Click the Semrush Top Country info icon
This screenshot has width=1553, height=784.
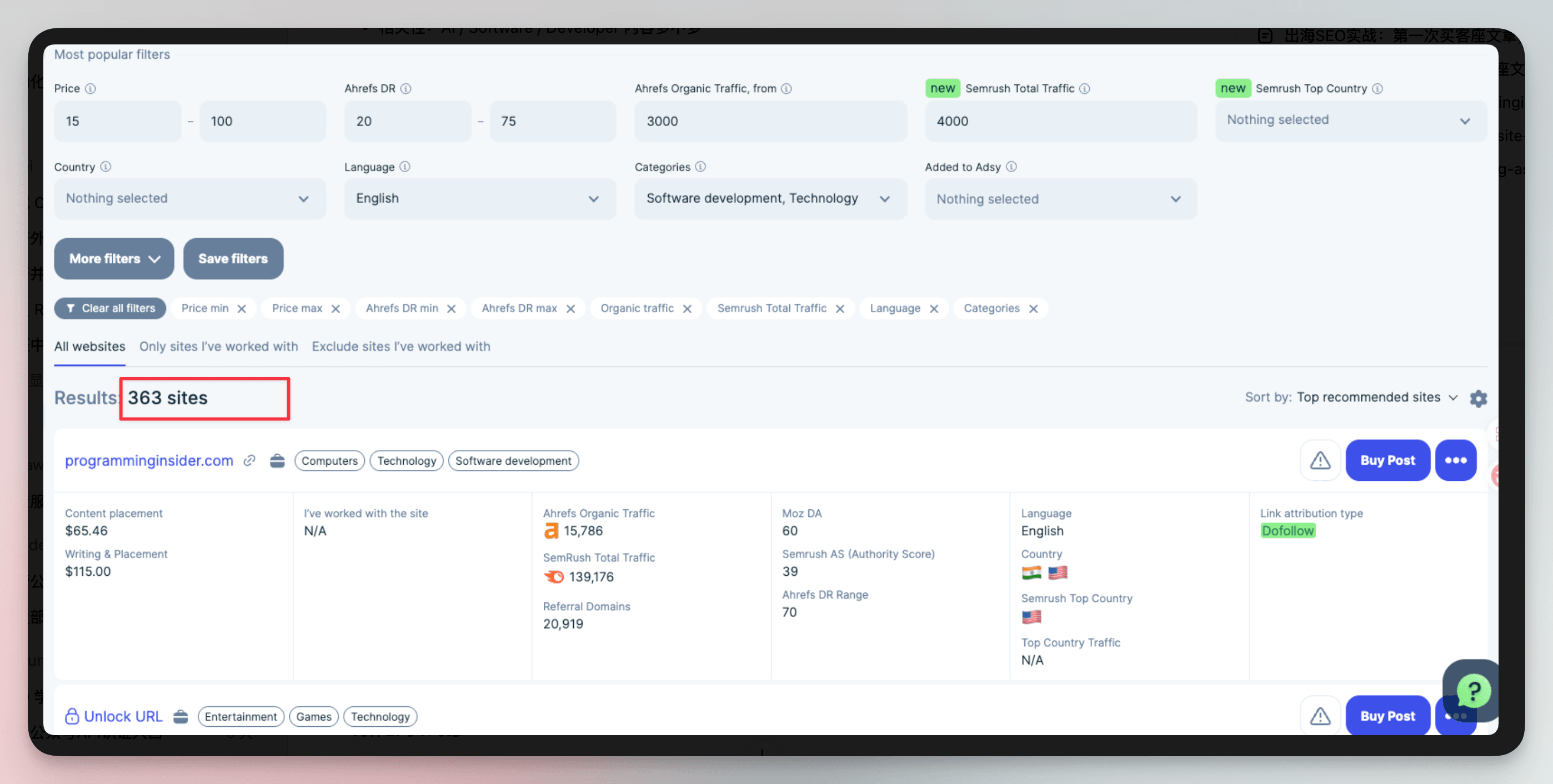(1377, 89)
